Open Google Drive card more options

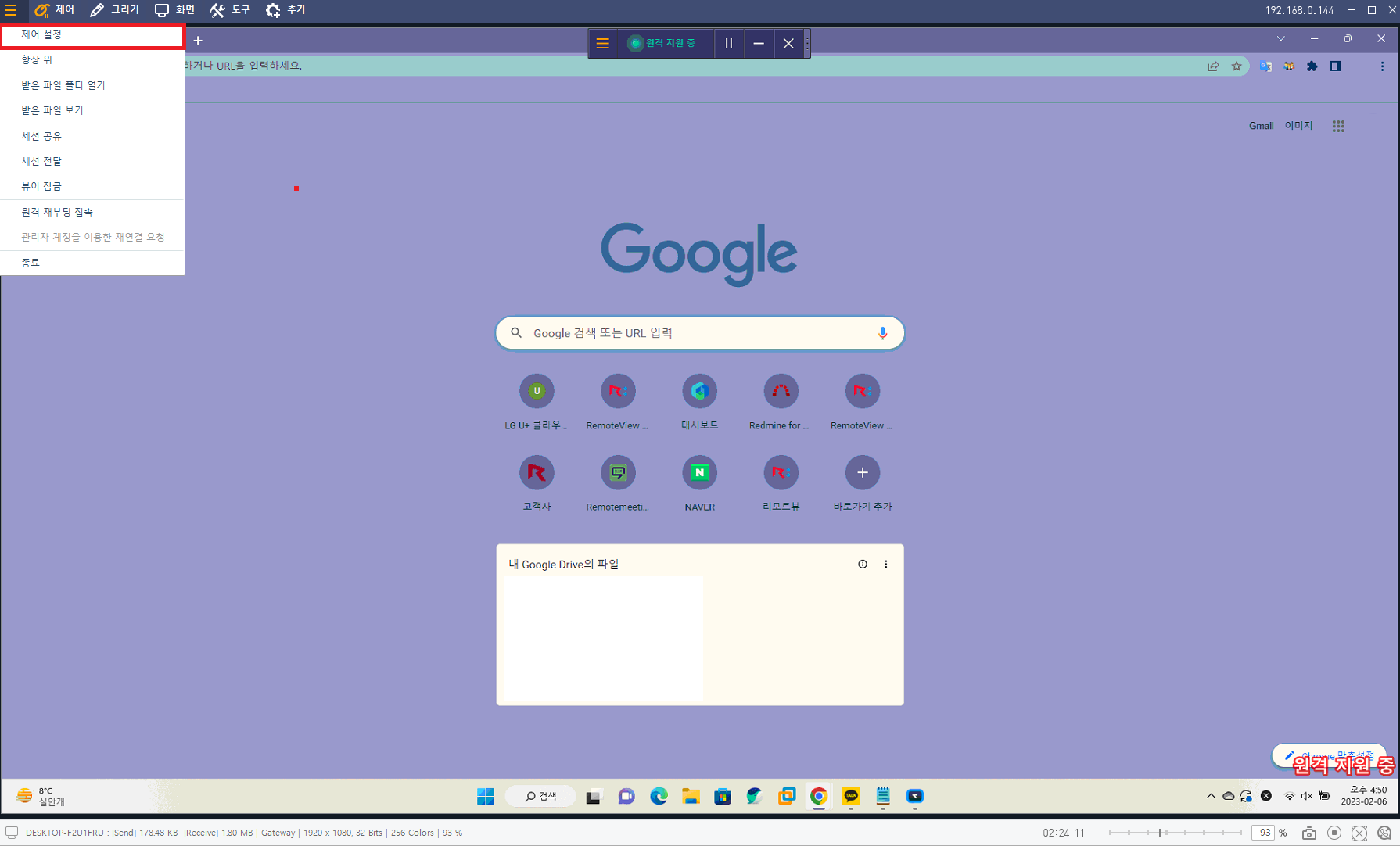click(x=886, y=565)
